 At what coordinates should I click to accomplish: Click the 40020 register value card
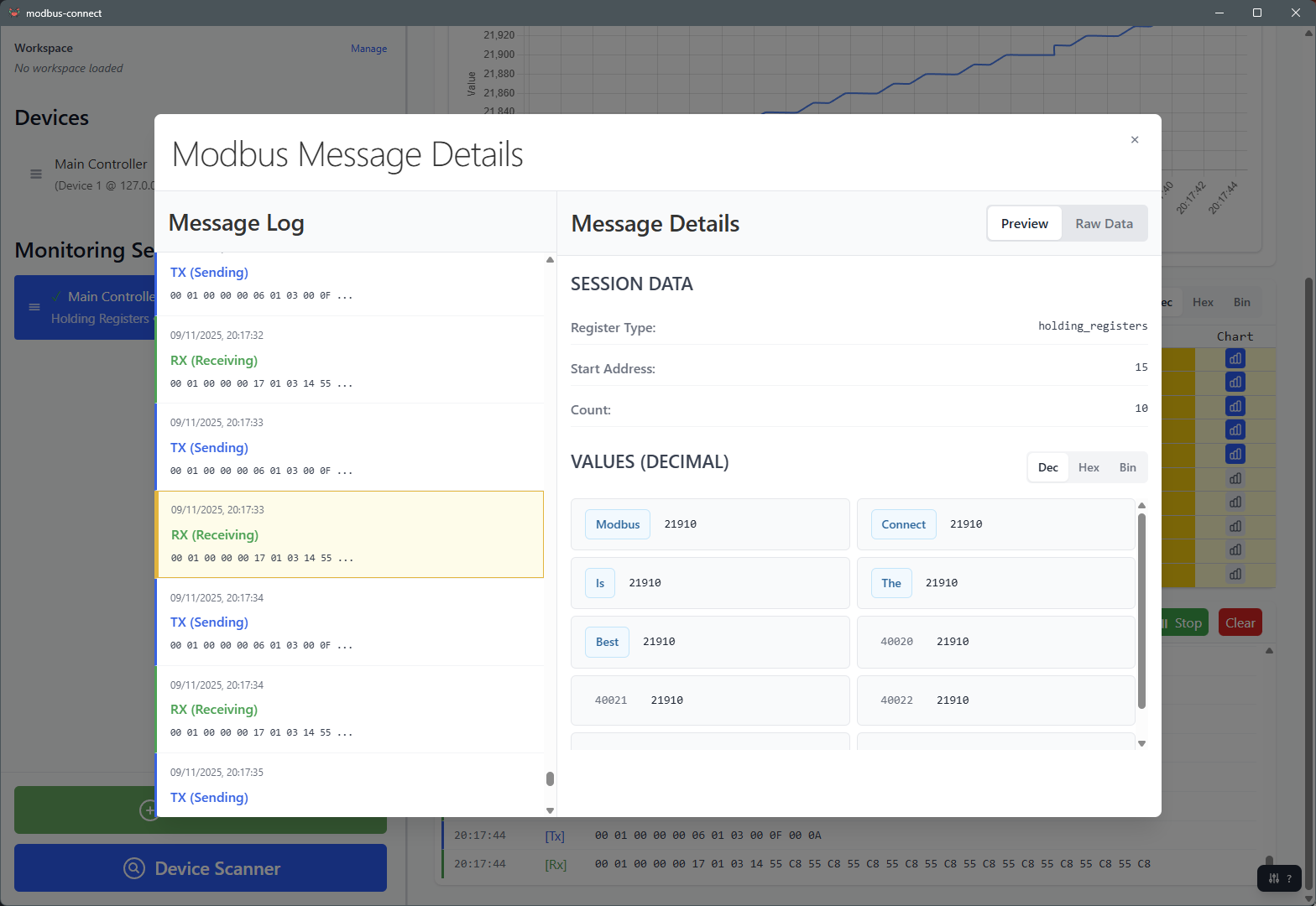coord(996,642)
